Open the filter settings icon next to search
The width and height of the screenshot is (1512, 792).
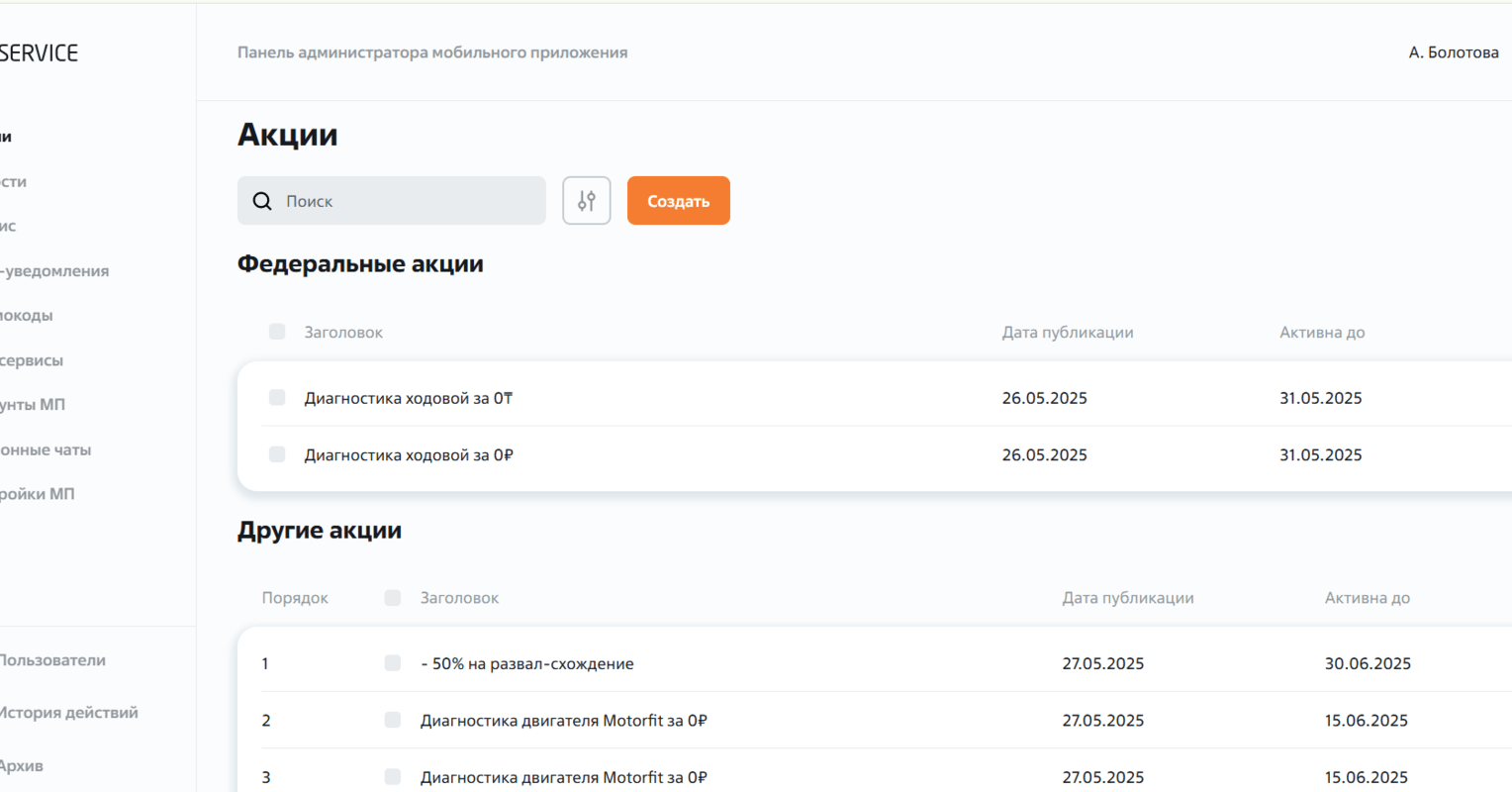coord(587,201)
